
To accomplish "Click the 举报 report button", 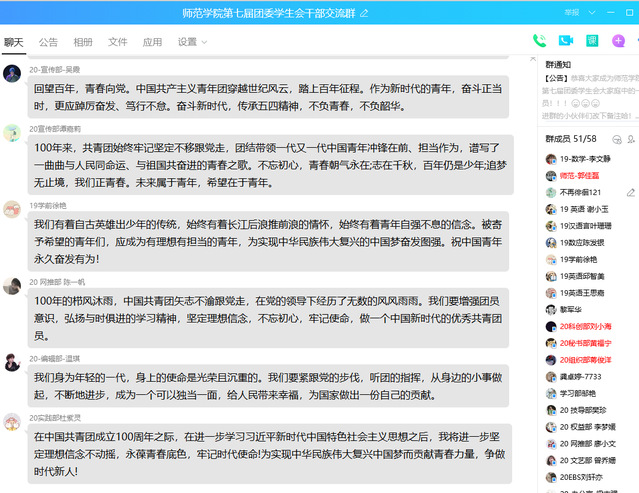I will pyautogui.click(x=572, y=13).
